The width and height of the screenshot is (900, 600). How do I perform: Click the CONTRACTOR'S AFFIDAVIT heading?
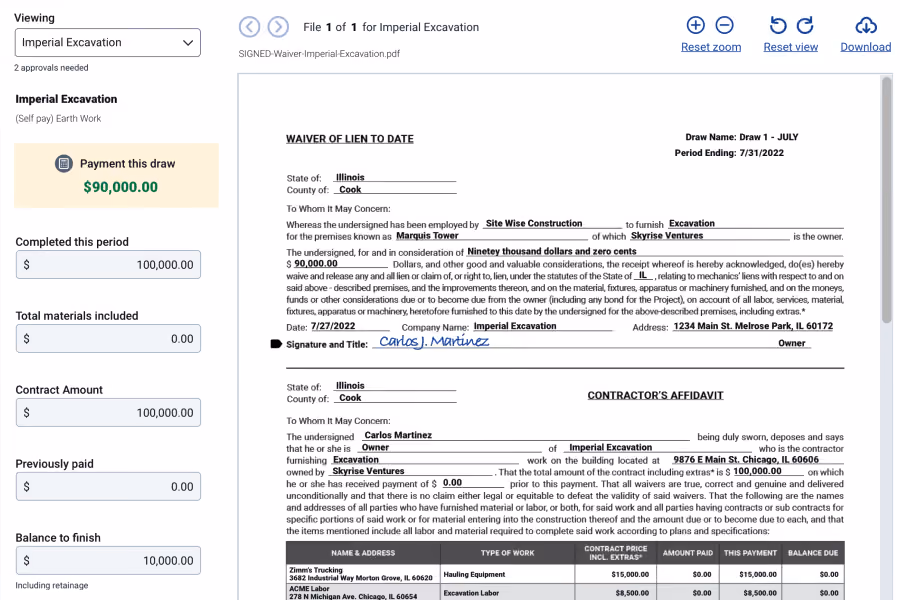pos(655,396)
